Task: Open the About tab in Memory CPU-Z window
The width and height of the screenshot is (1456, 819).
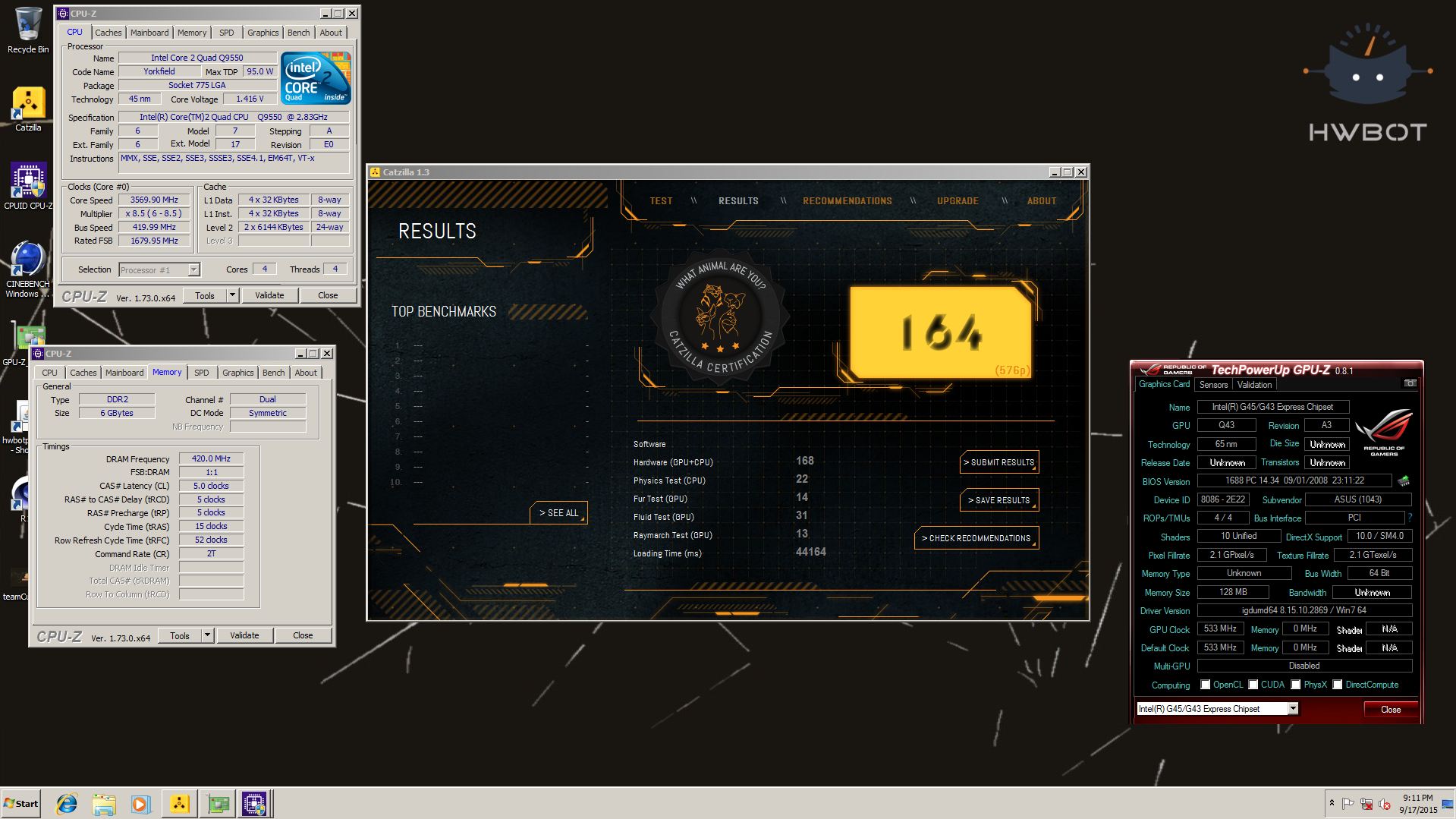Action: tap(306, 373)
